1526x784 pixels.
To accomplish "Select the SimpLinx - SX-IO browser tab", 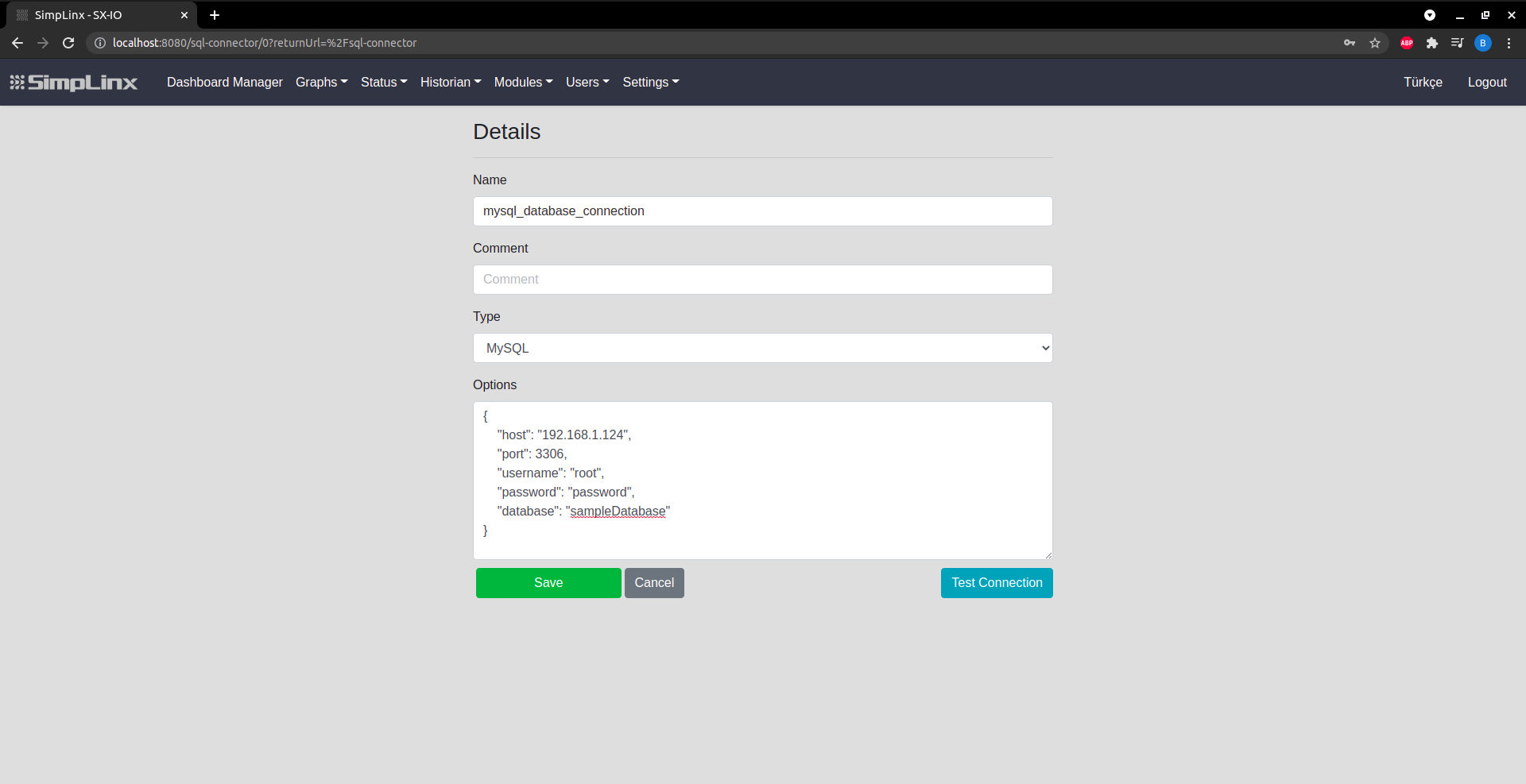I will 102,15.
